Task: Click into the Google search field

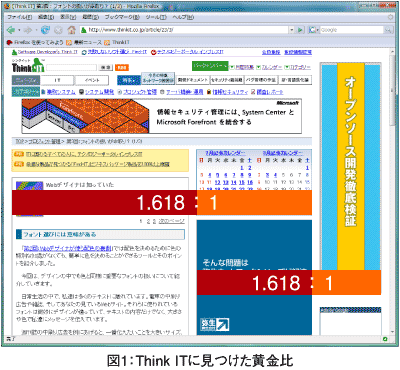Action: 352,30
